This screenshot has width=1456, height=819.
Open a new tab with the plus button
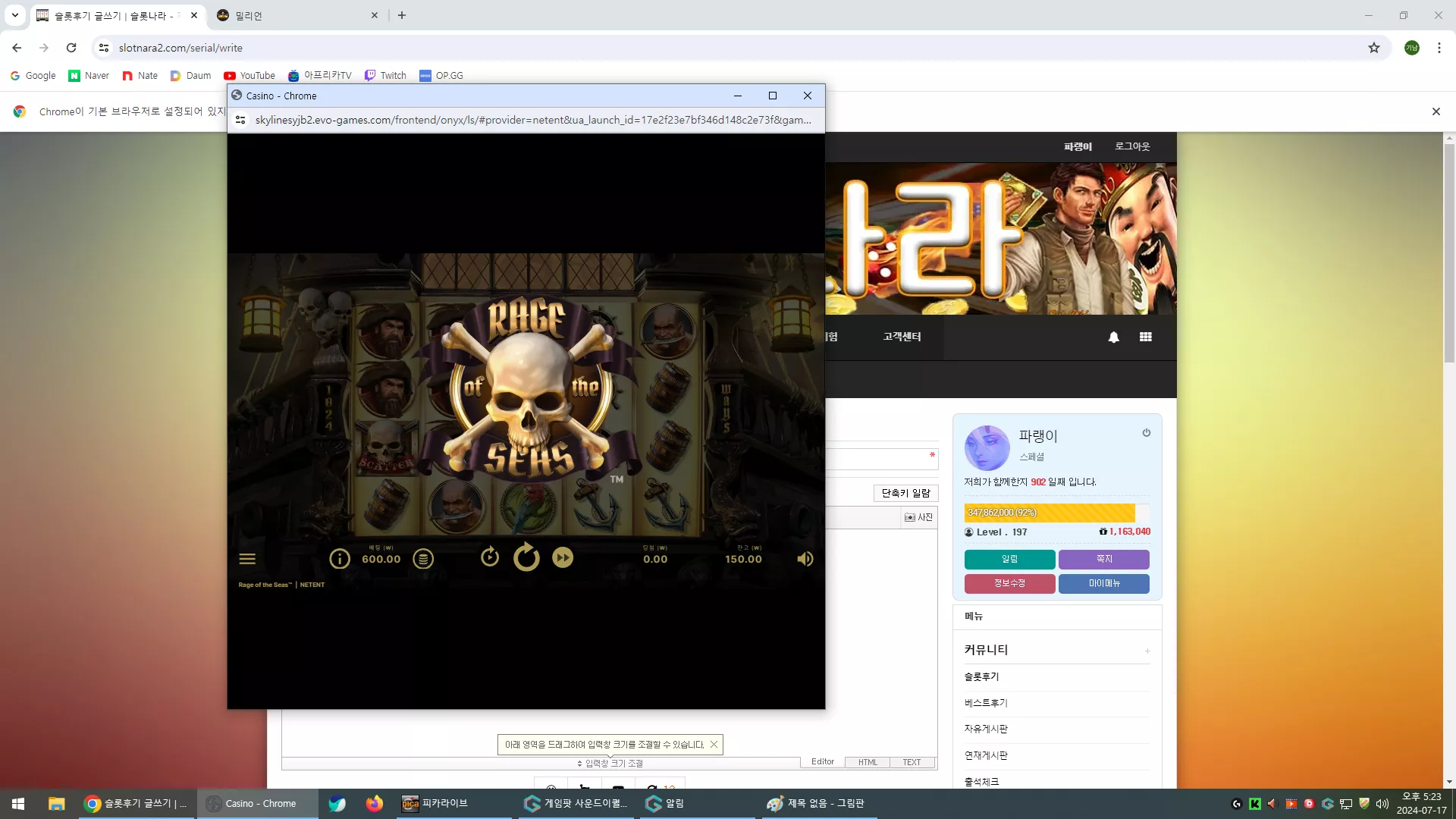402,15
